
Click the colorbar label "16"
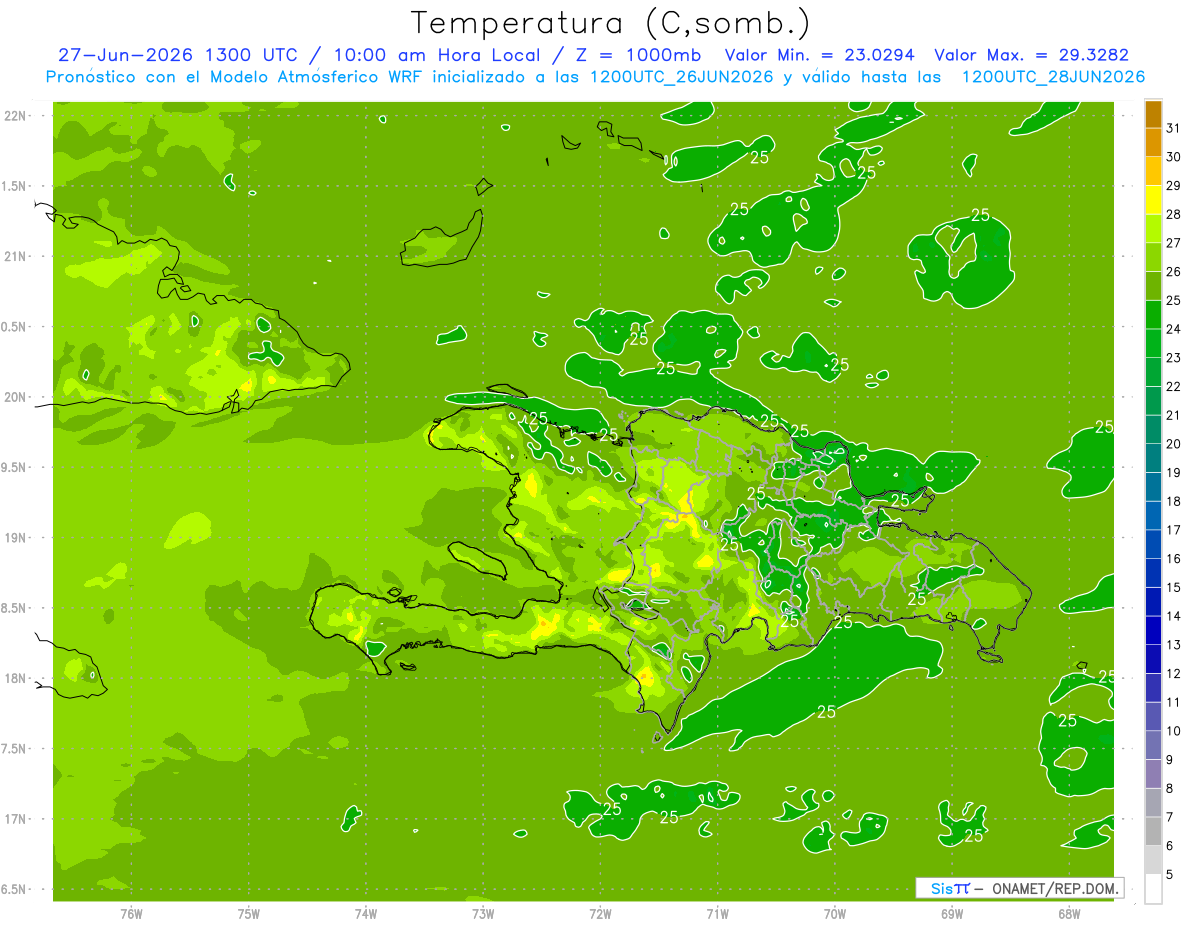point(1174,558)
